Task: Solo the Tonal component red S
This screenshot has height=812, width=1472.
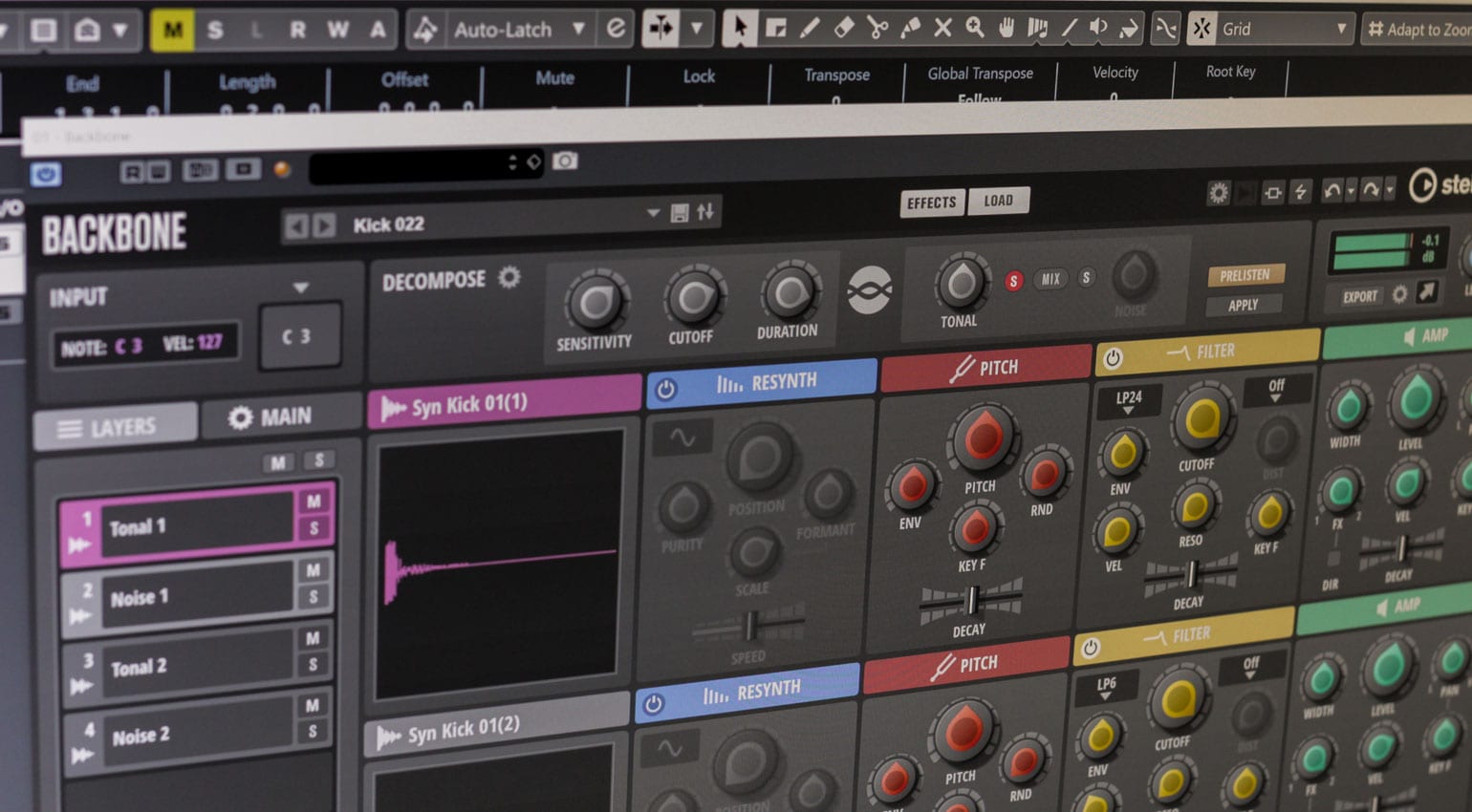Action: 1013,281
